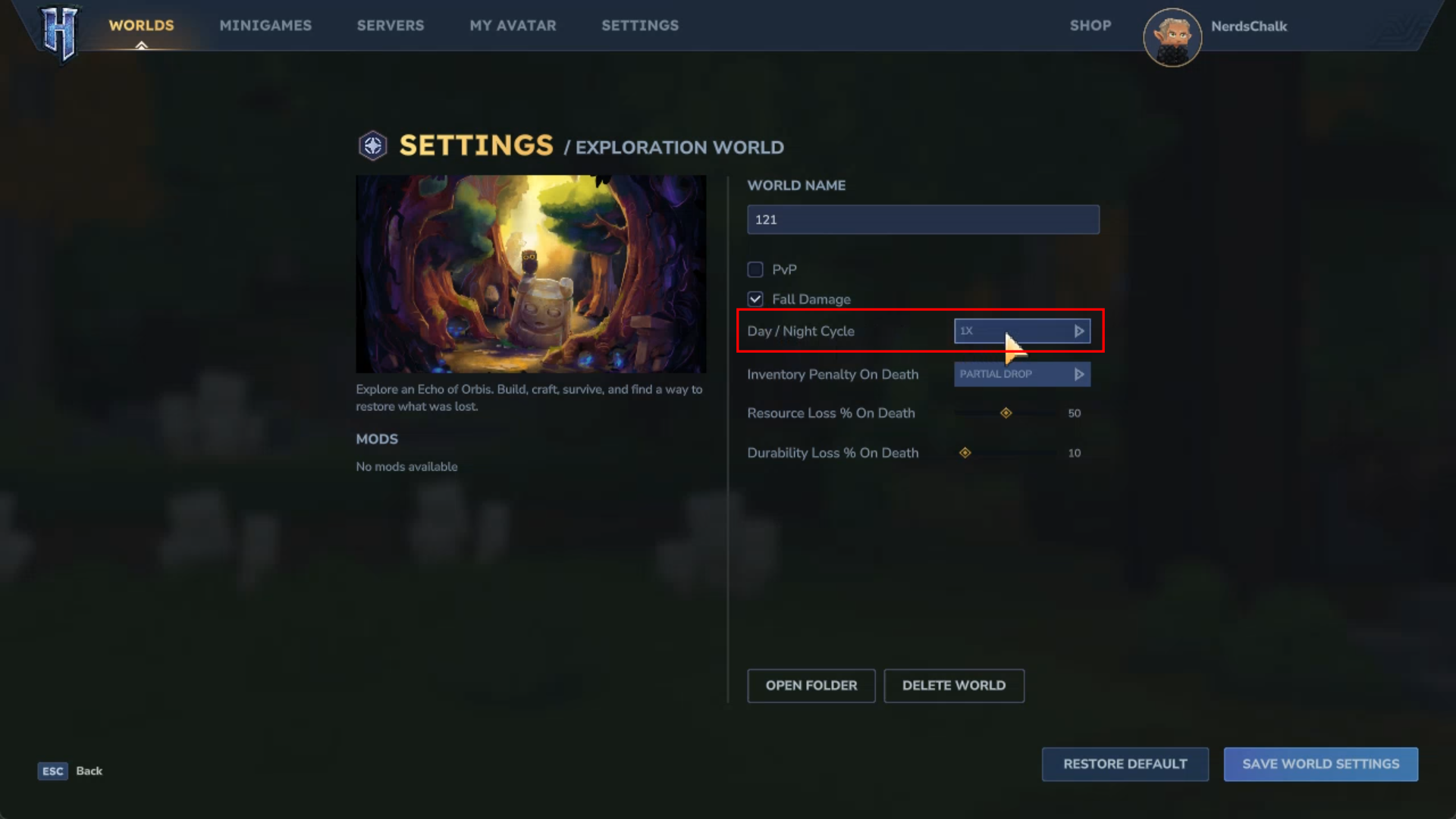Viewport: 1456px width, 819px height.
Task: Click the World Name input field
Action: [x=923, y=220]
